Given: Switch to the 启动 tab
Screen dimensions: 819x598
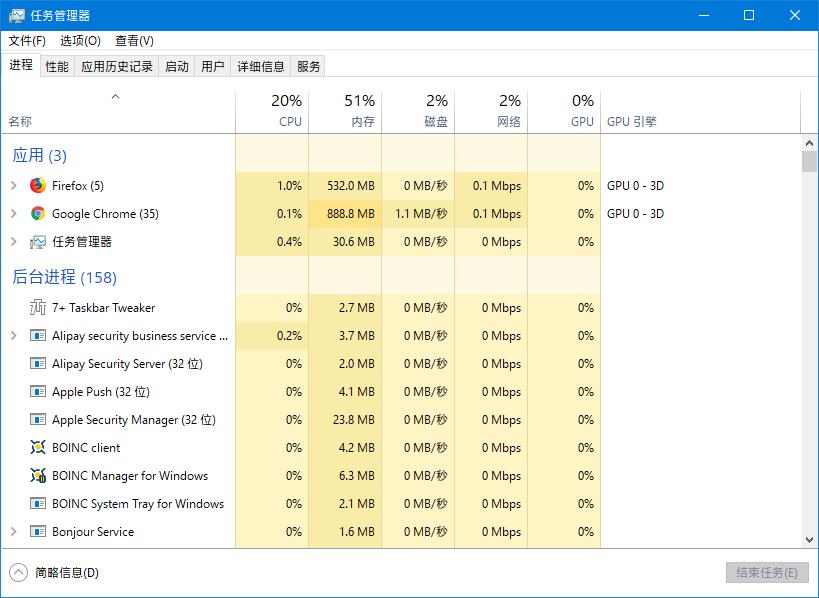Looking at the screenshot, I should (177, 66).
